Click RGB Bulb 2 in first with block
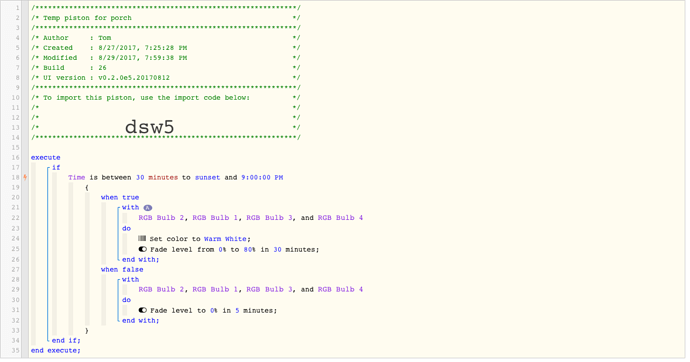The width and height of the screenshot is (690, 362). tap(161, 218)
